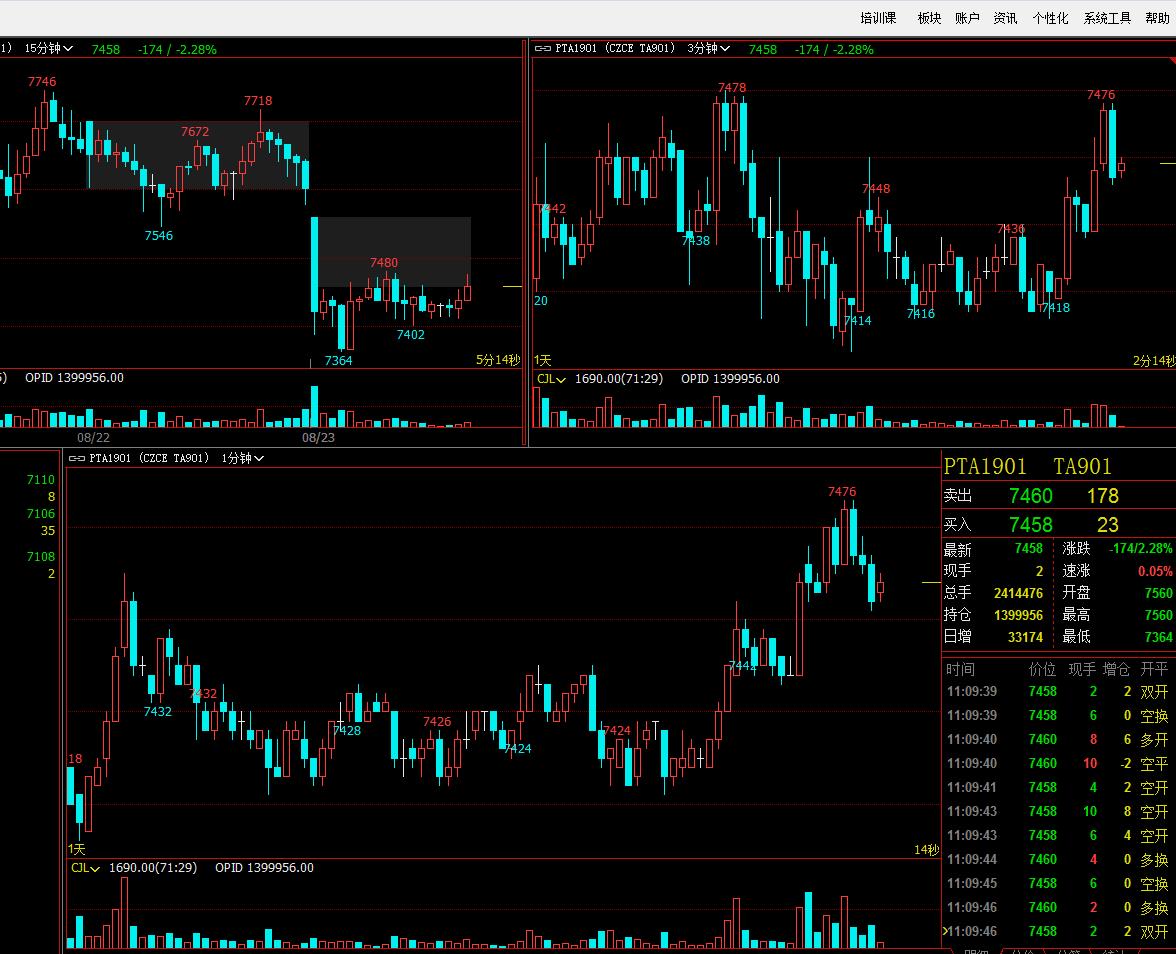
Task: Open the 培训课 menu
Action: pos(878,18)
